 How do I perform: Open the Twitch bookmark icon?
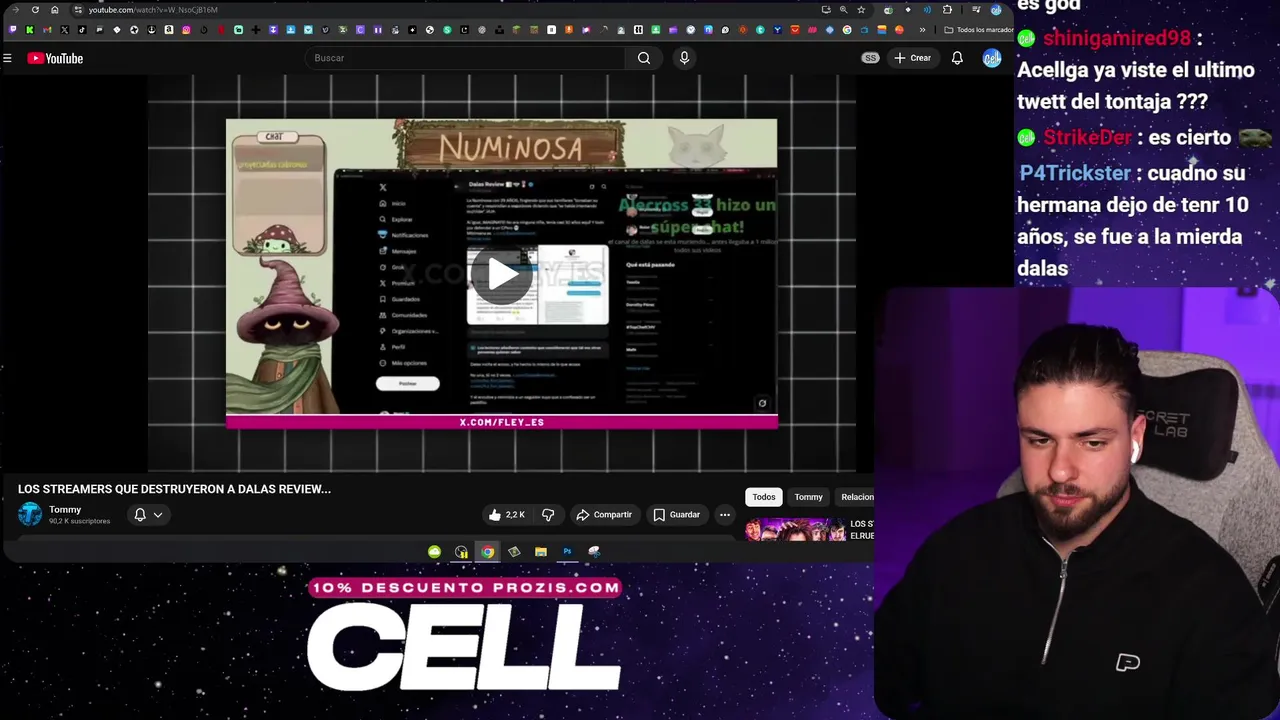[x=13, y=30]
